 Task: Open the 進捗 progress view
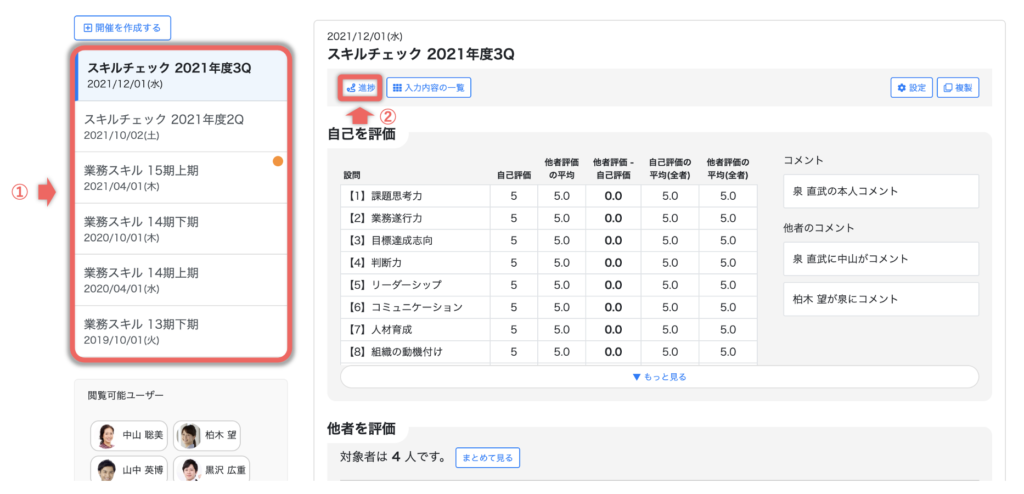pos(359,87)
